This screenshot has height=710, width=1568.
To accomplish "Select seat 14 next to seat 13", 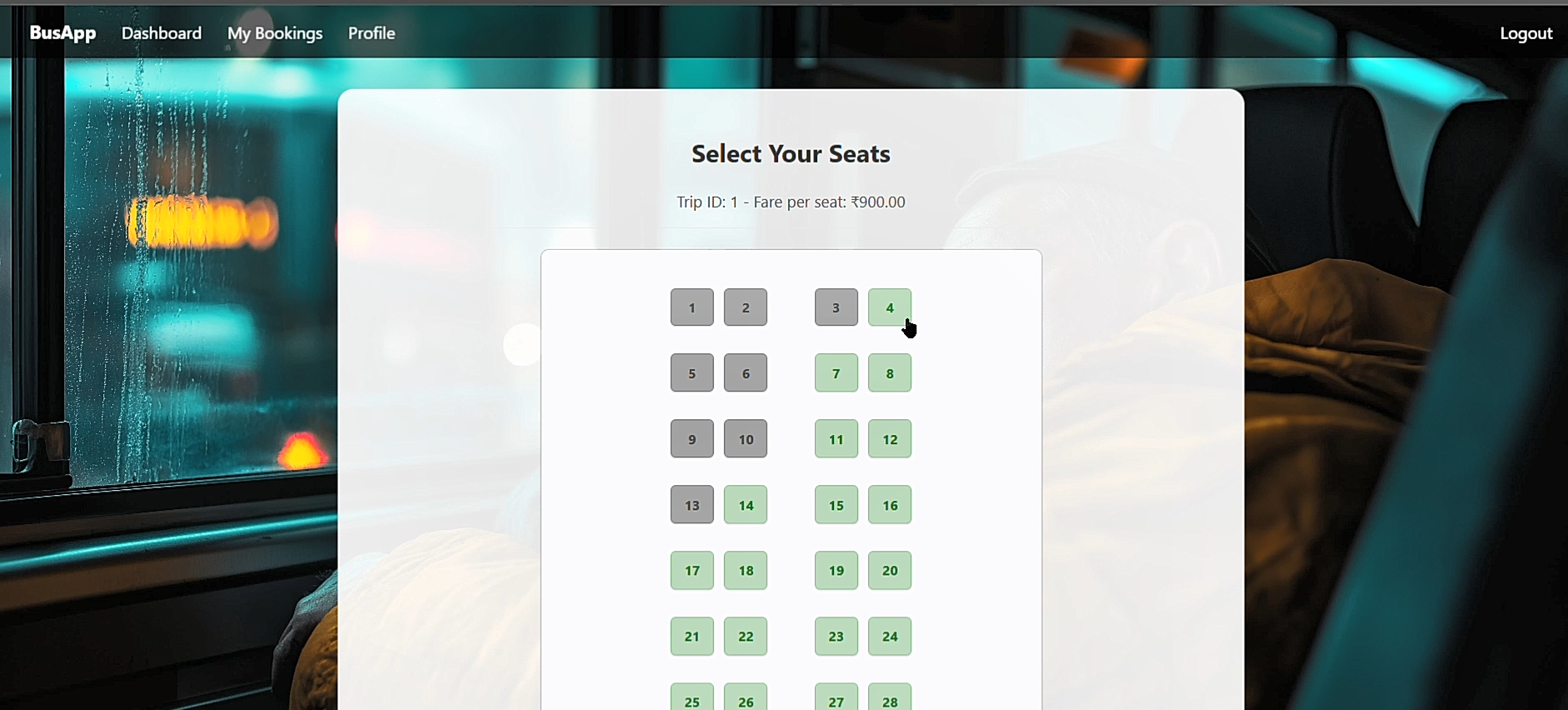I will [745, 504].
